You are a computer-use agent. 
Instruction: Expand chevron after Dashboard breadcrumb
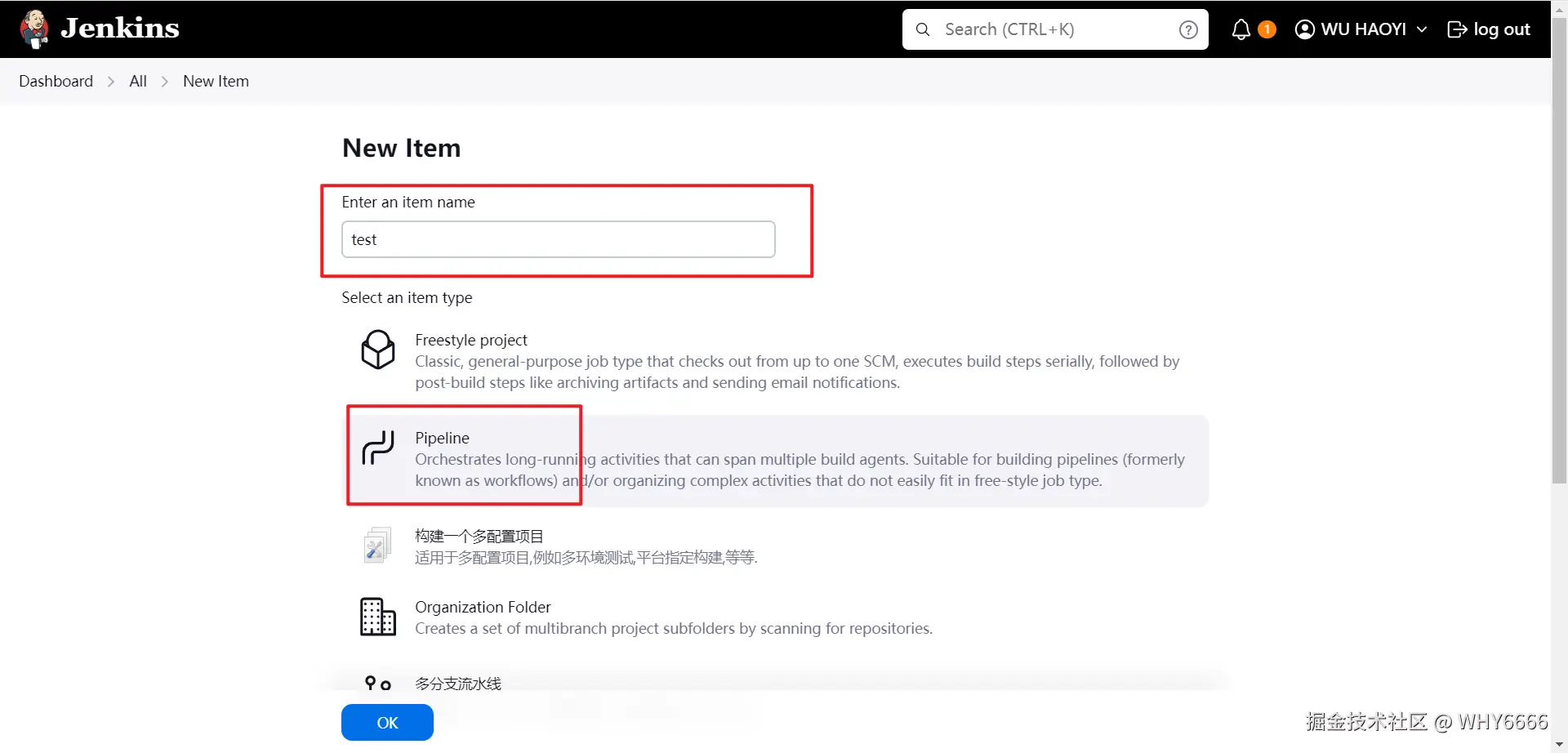(111, 81)
